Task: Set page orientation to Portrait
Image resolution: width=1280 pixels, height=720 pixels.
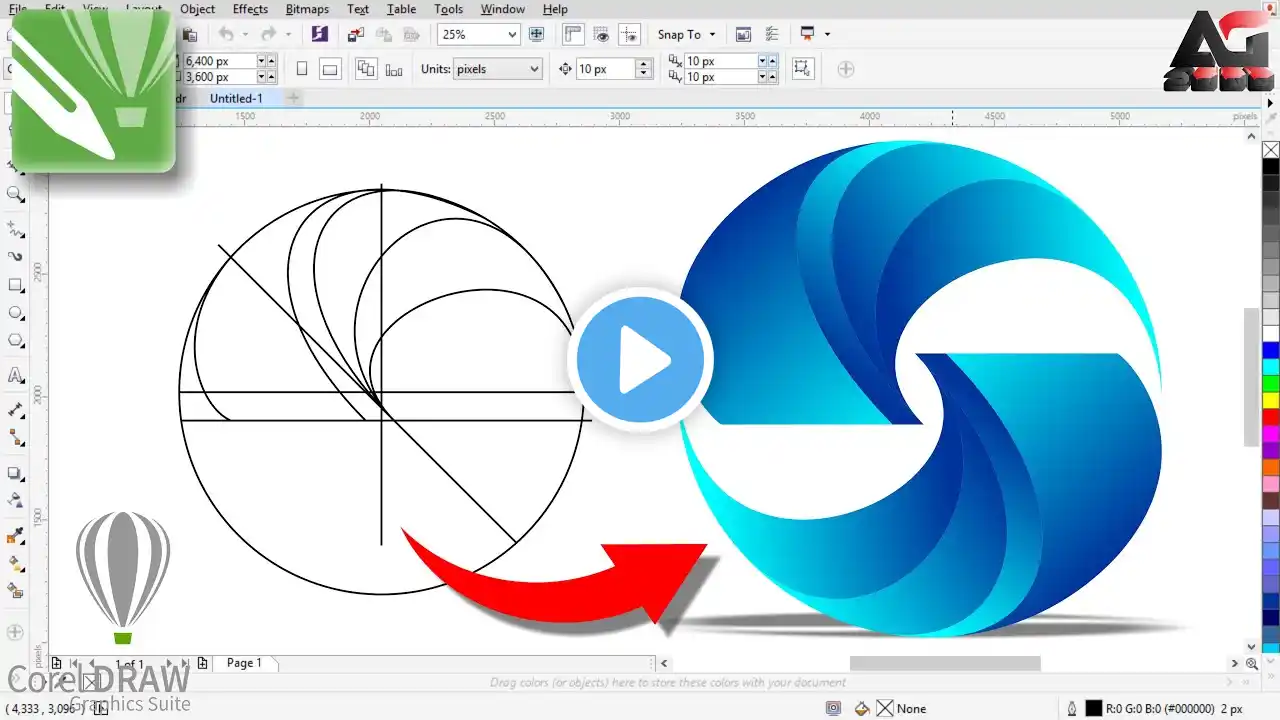Action: pyautogui.click(x=302, y=69)
